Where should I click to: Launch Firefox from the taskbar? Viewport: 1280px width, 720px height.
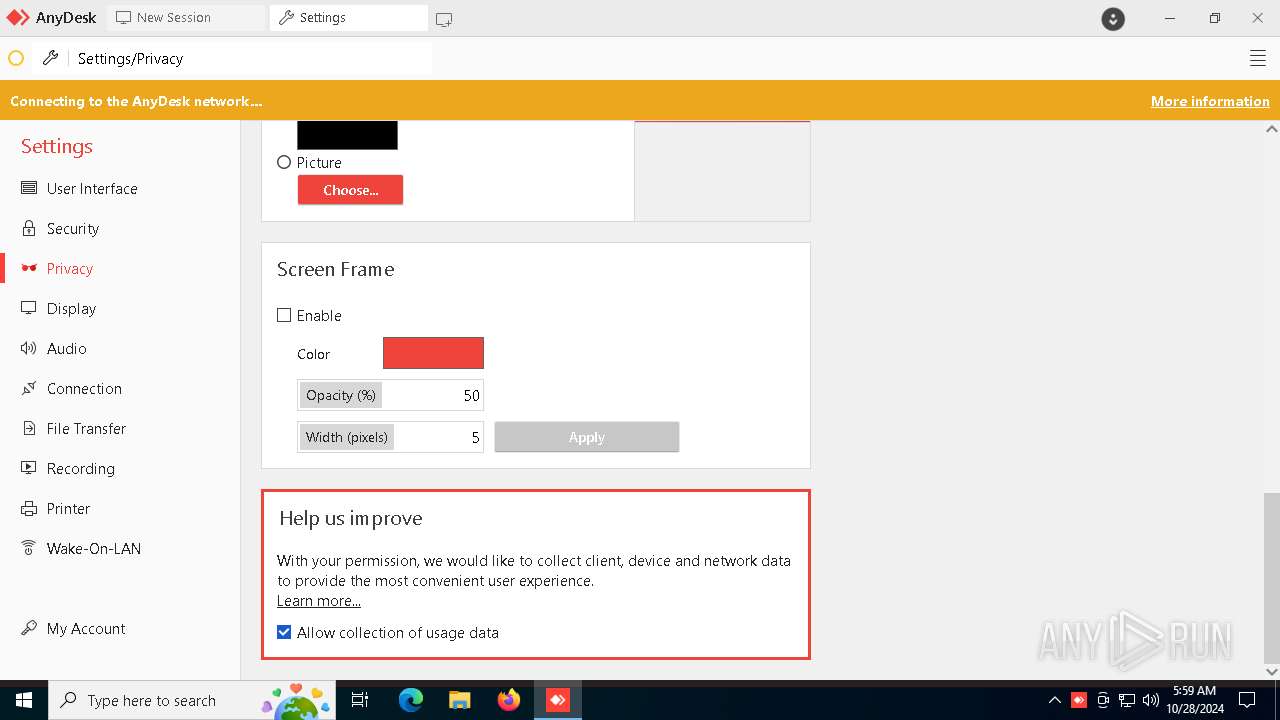tap(509, 700)
